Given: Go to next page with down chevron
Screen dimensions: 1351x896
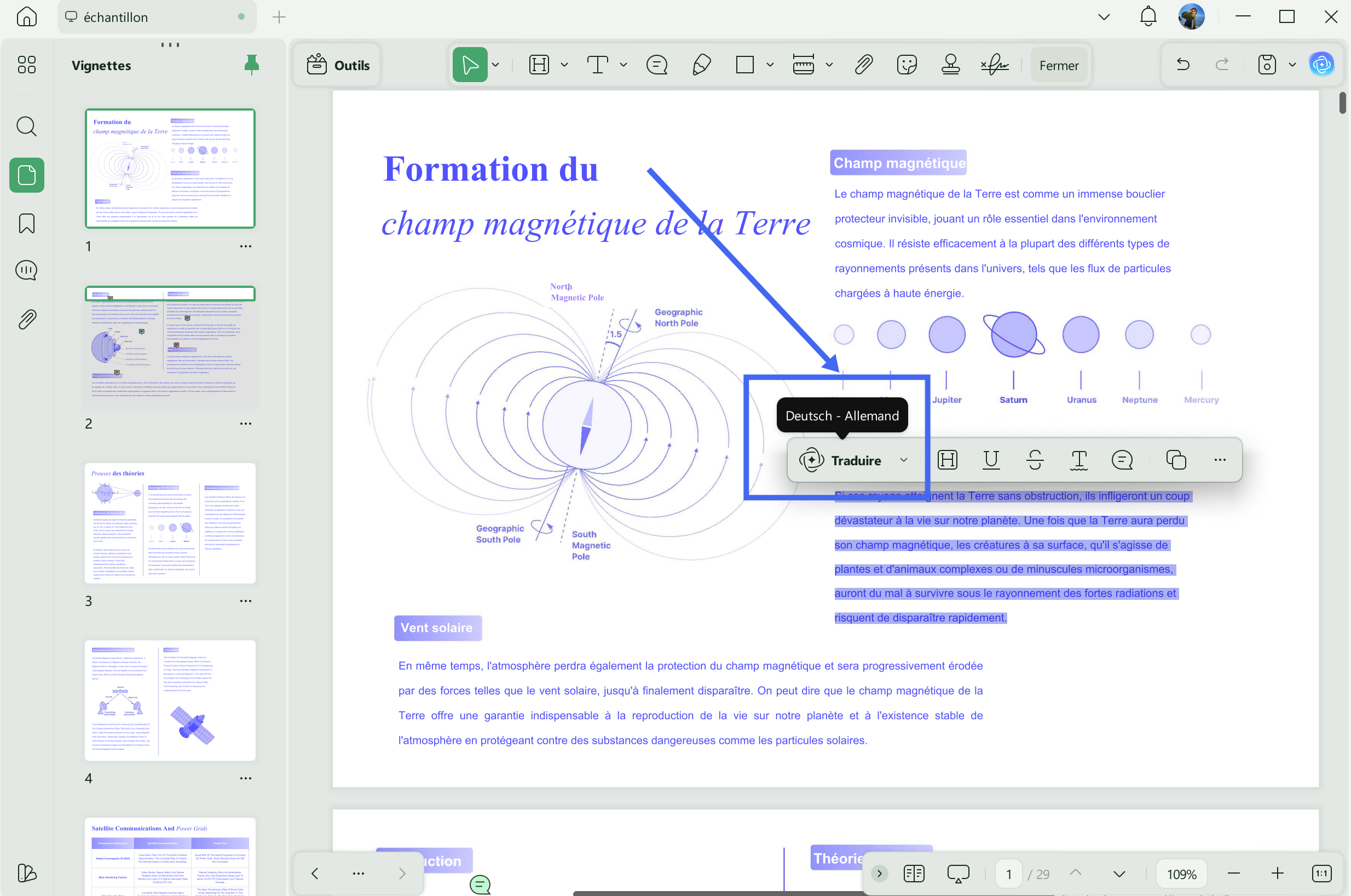Looking at the screenshot, I should point(1119,873).
